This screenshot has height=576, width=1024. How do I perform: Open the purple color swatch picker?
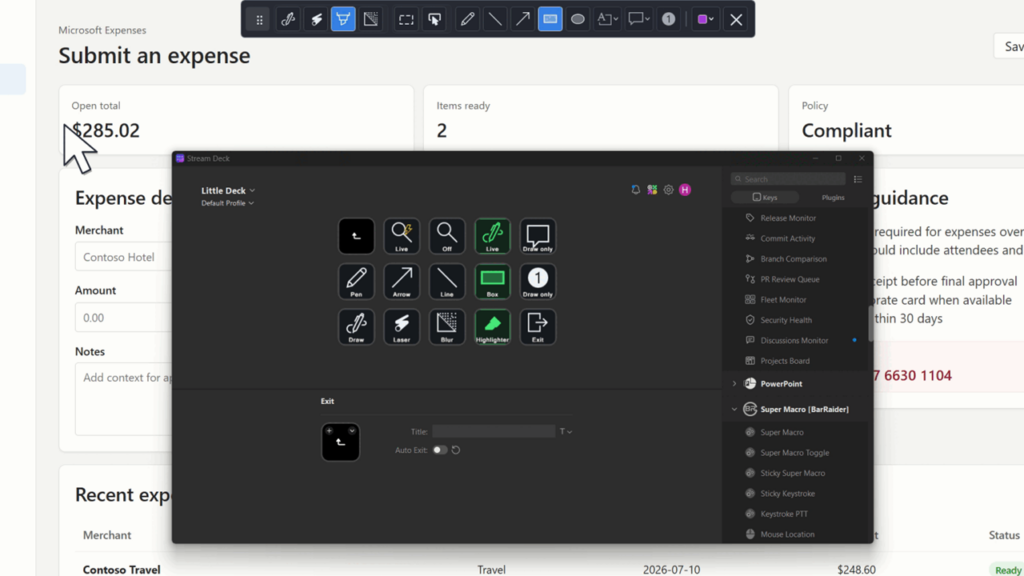(705, 20)
